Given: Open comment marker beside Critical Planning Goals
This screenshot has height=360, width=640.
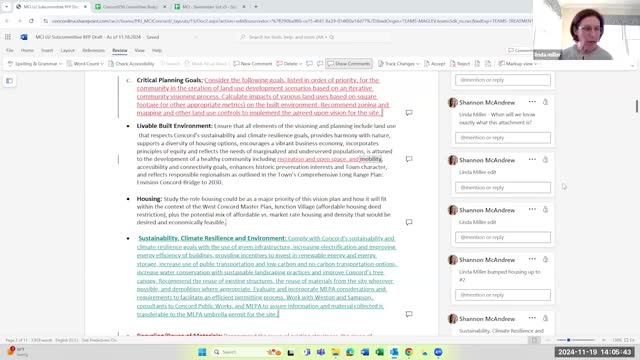Looking at the screenshot, I should (x=409, y=113).
